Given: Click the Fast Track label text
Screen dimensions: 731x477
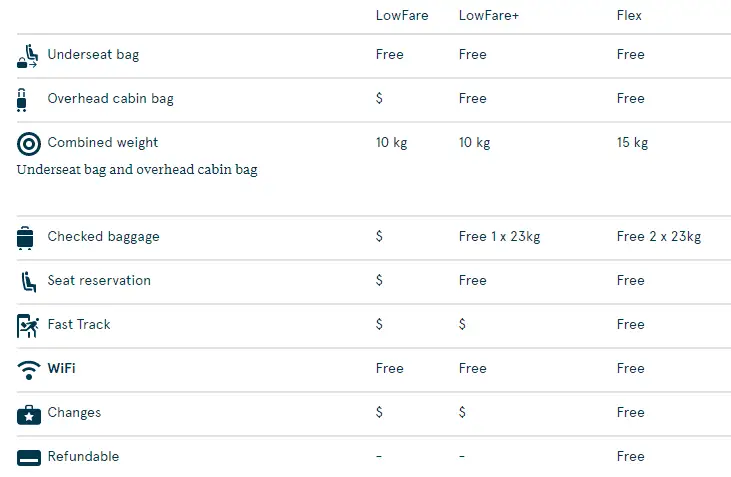Looking at the screenshot, I should (79, 324).
